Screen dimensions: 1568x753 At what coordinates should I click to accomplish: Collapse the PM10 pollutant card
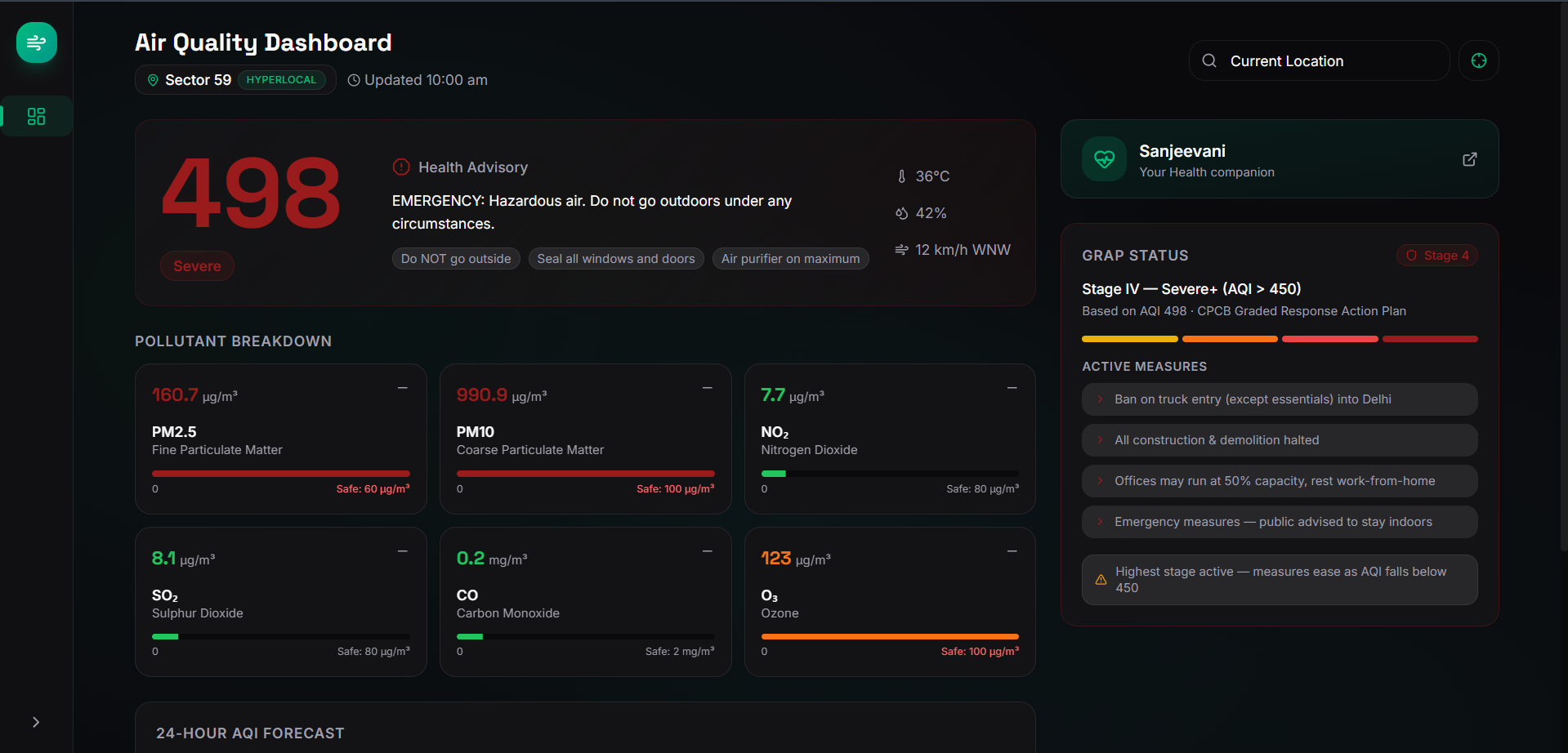708,388
